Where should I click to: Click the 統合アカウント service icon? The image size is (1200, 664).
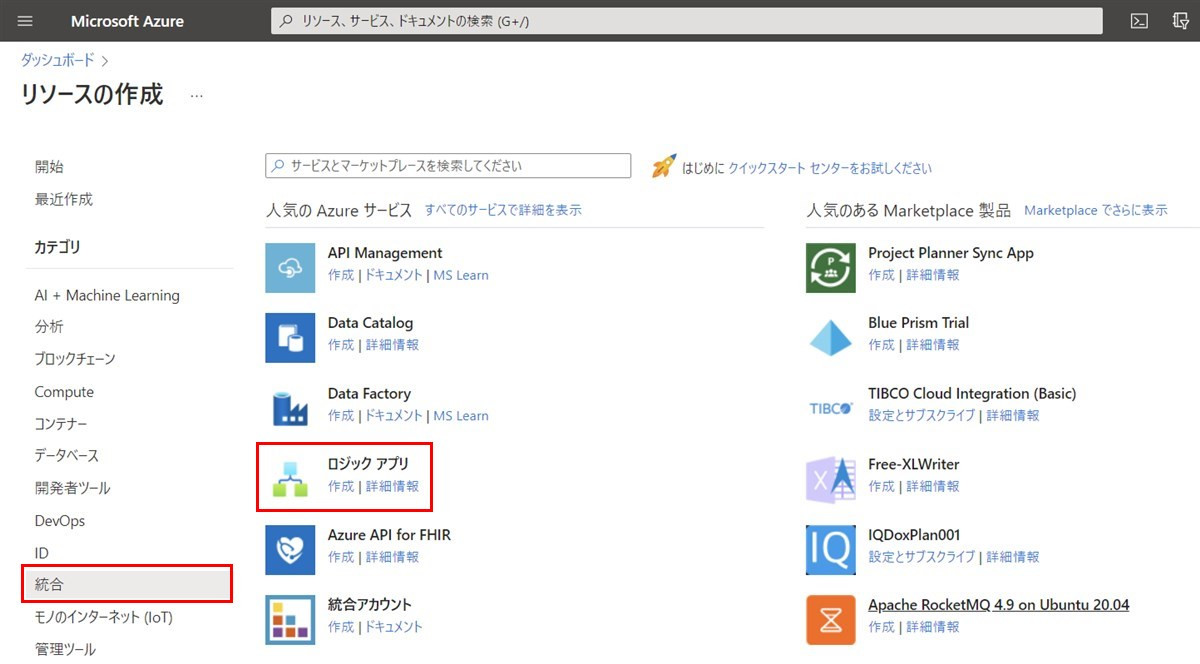(x=290, y=620)
